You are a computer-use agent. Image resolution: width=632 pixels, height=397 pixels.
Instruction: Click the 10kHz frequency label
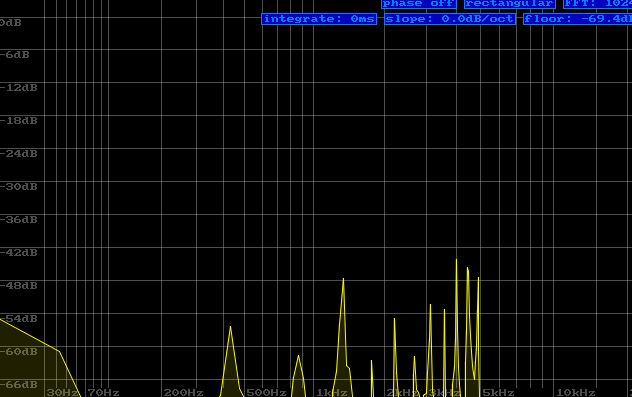pyautogui.click(x=576, y=393)
